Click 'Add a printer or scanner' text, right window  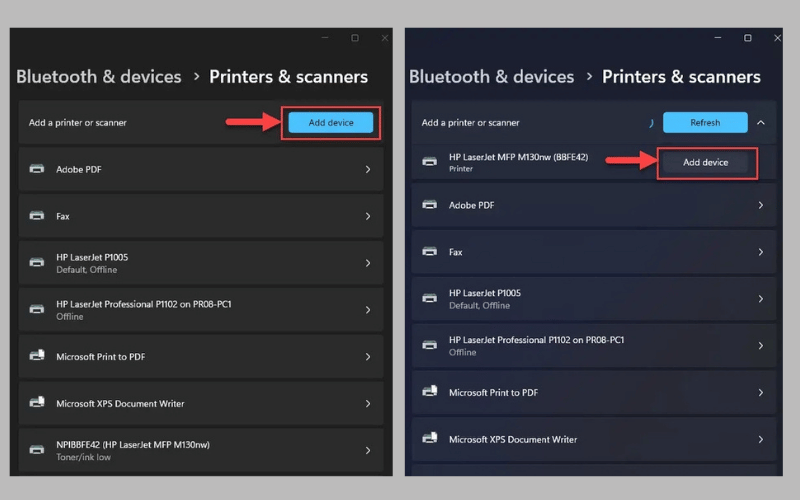470,122
